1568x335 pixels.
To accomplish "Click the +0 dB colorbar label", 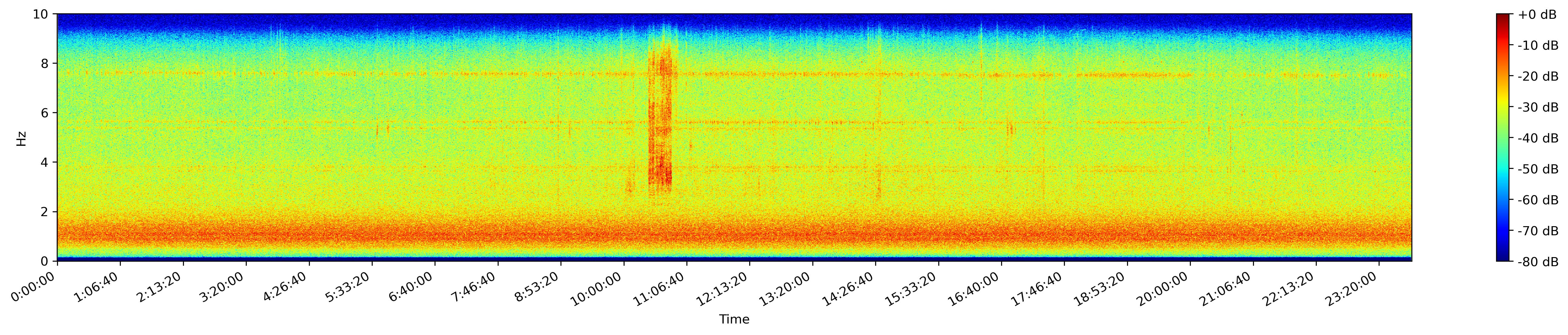I will click(1537, 15).
